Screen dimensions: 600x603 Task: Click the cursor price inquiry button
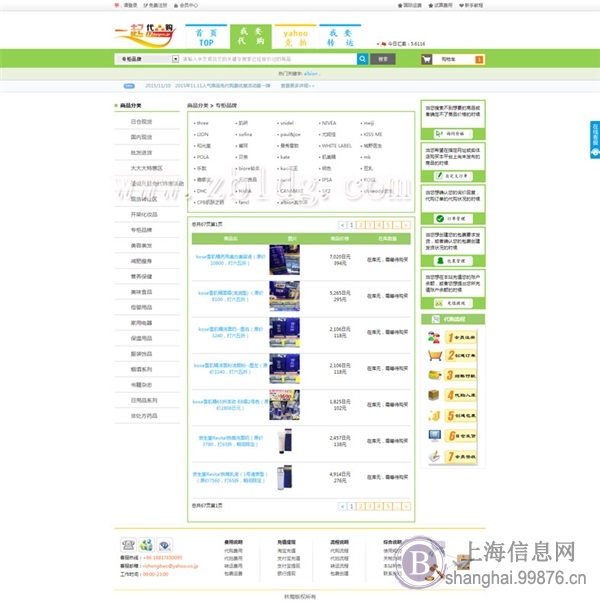click(453, 133)
